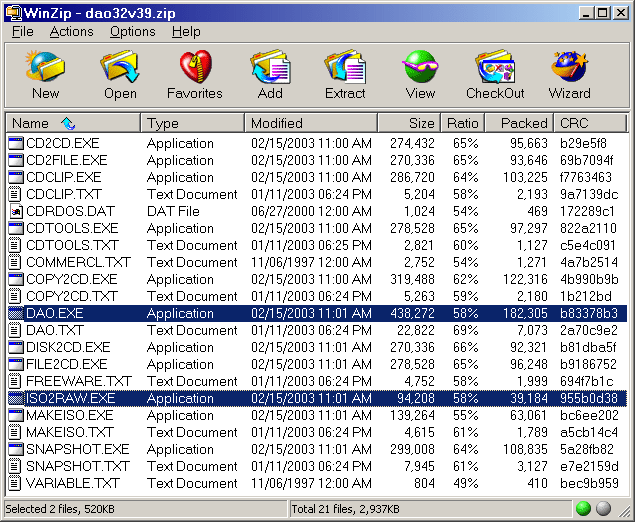The width and height of the screenshot is (635, 522).
Task: Click the 06/27/2000 12:00 AM date cell
Action: point(311,211)
